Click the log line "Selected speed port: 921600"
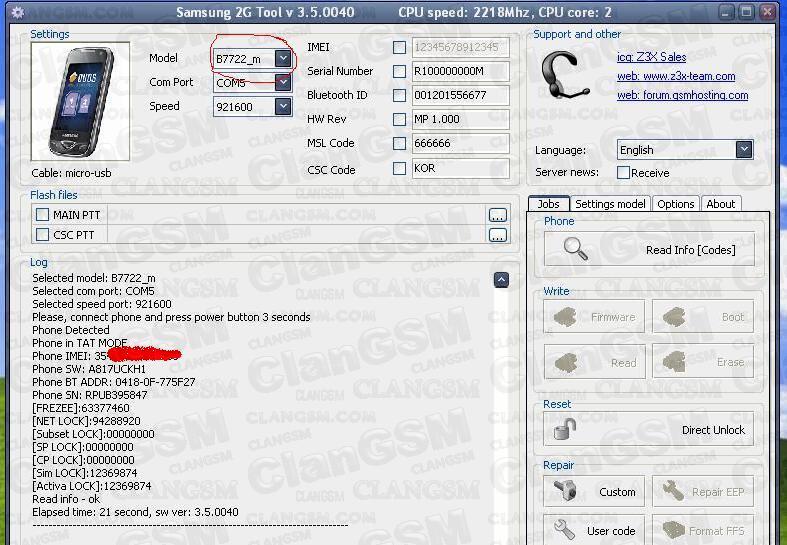The height and width of the screenshot is (545, 787). [x=102, y=304]
